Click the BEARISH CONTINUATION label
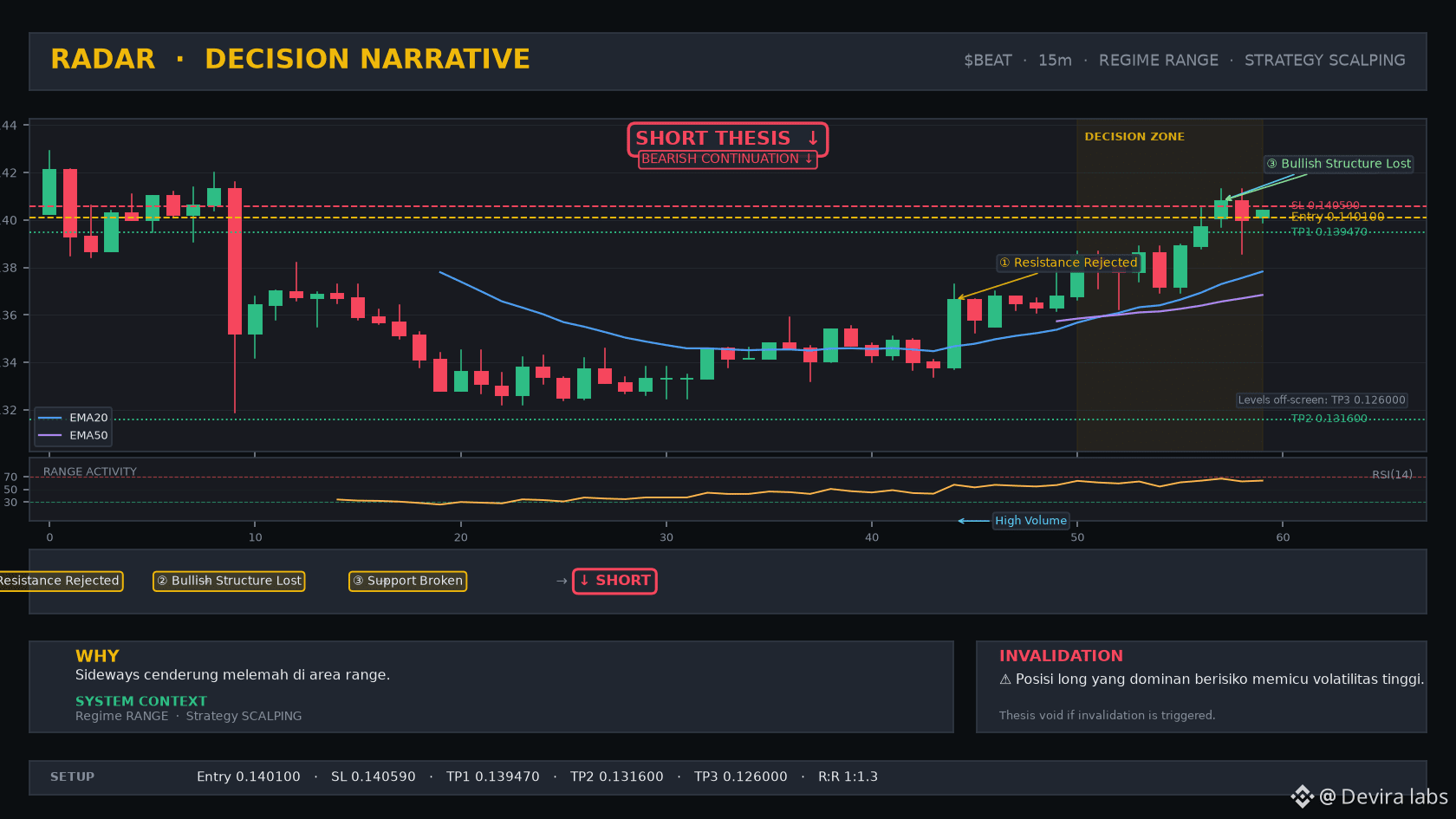The image size is (1456, 819). pyautogui.click(x=728, y=159)
